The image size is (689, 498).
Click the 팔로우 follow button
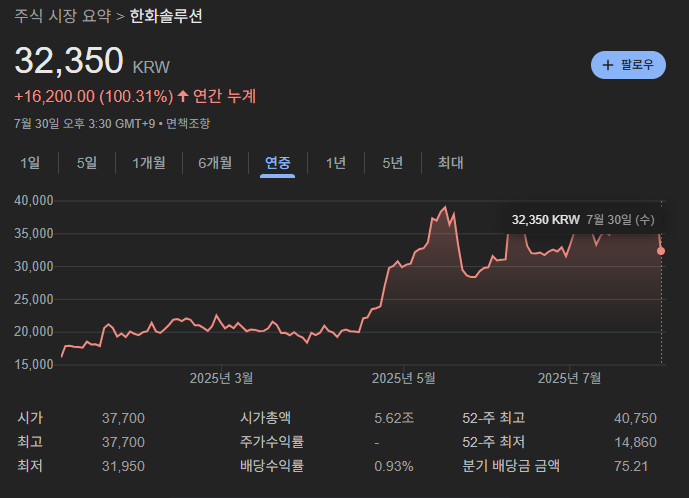[628, 65]
